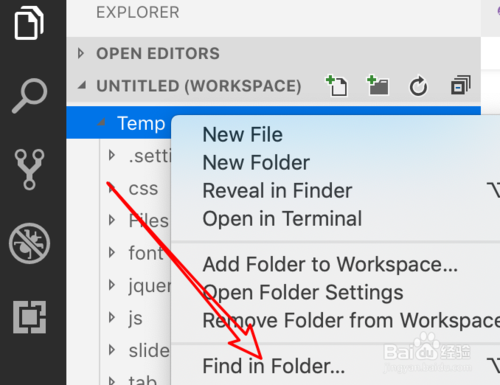Expand the Open Editors section
Viewport: 500px width, 385px height.
[81, 53]
